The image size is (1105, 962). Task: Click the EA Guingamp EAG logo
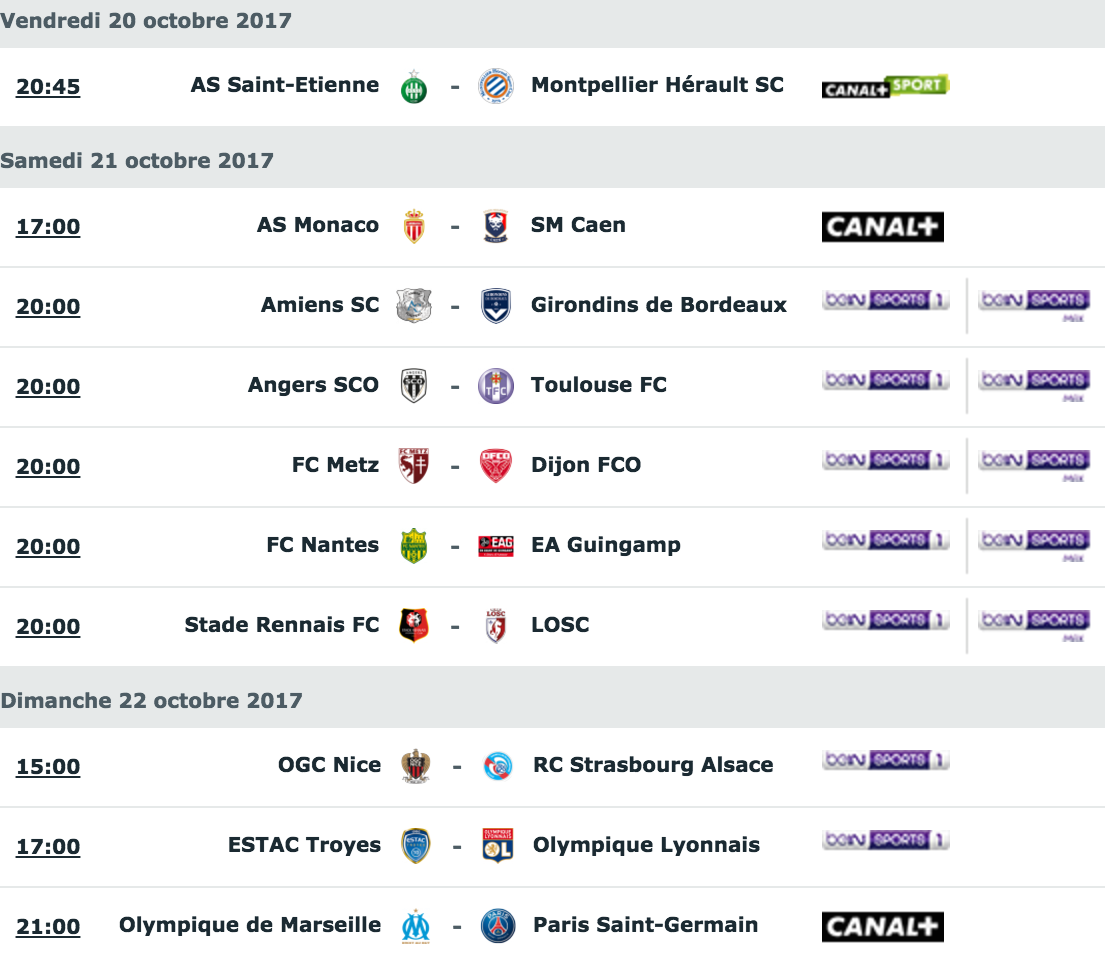tap(495, 546)
